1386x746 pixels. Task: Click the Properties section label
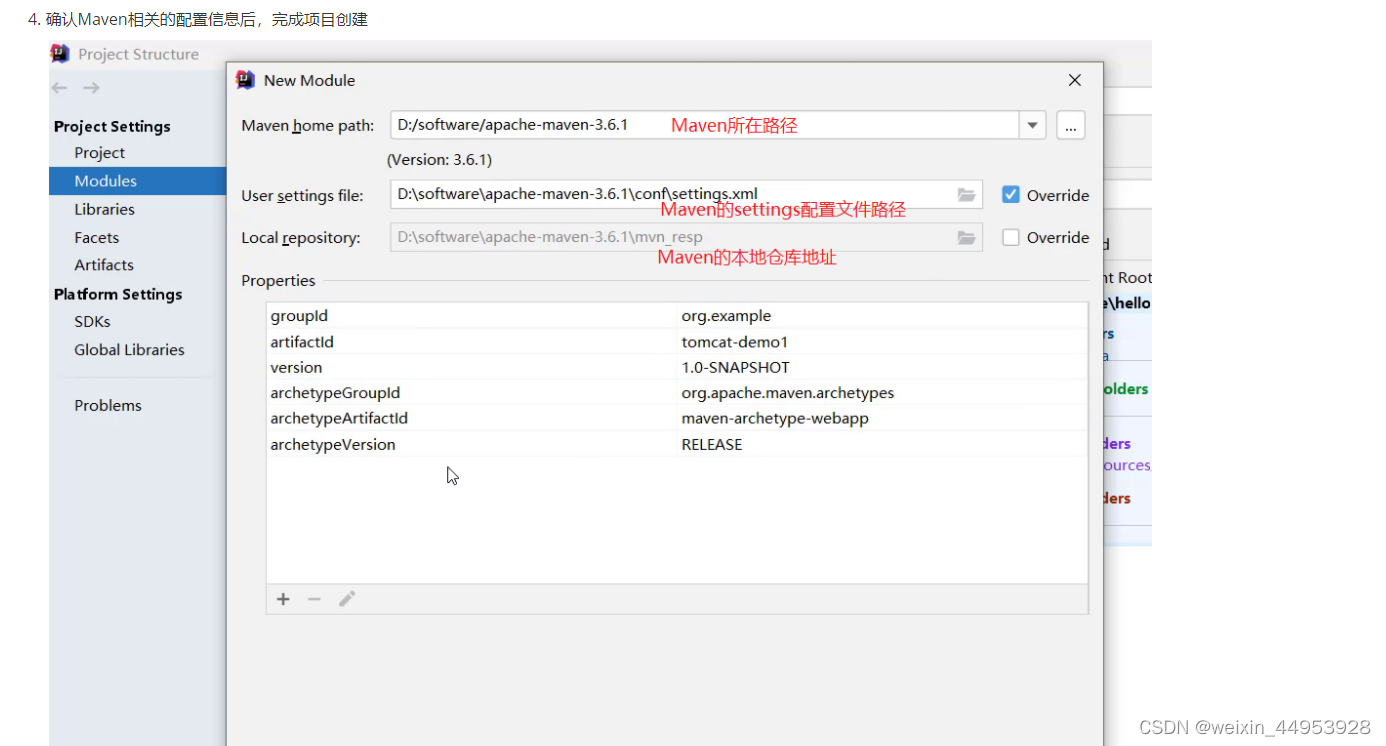tap(278, 281)
